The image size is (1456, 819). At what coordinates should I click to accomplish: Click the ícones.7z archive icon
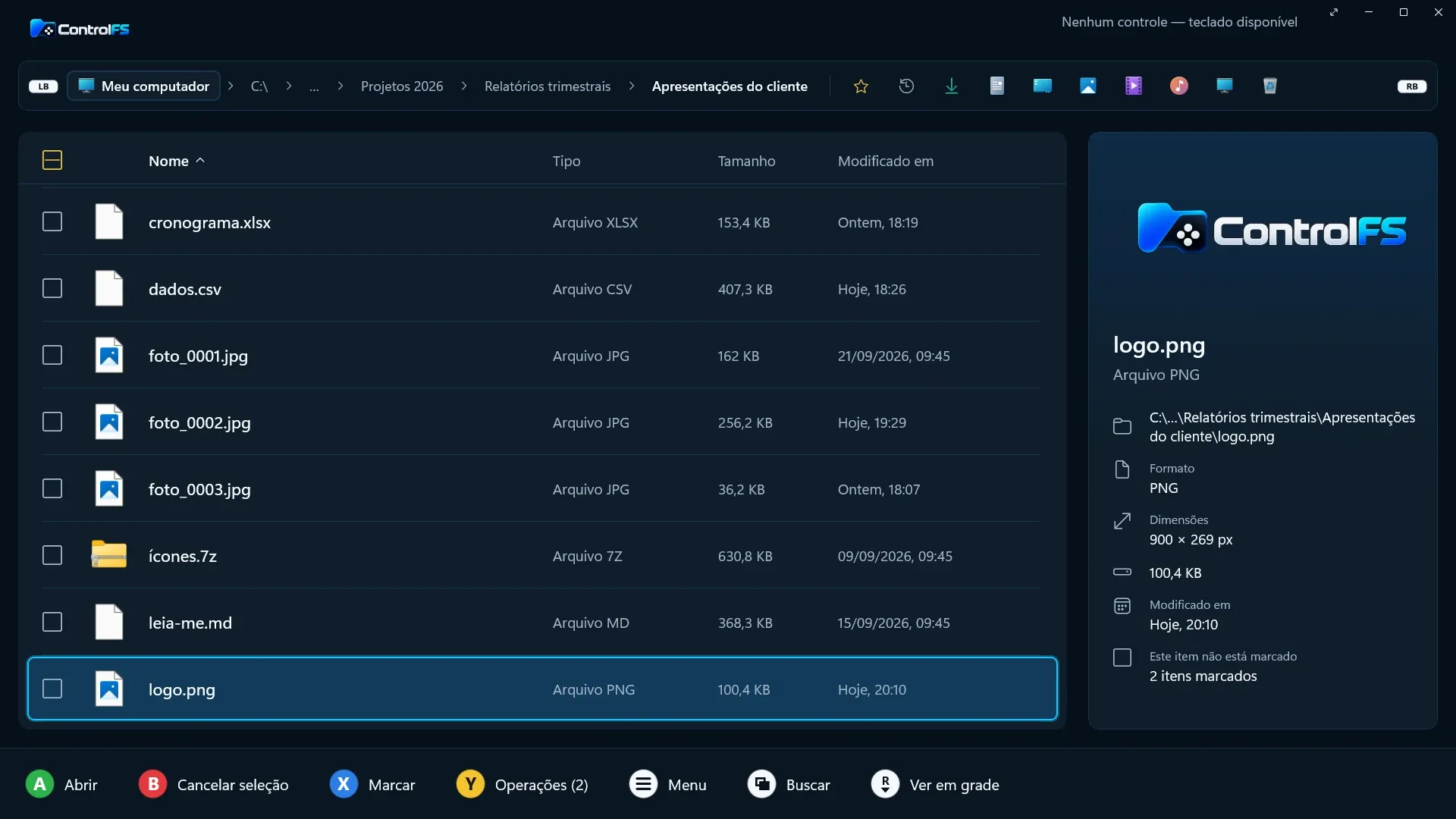coord(109,554)
